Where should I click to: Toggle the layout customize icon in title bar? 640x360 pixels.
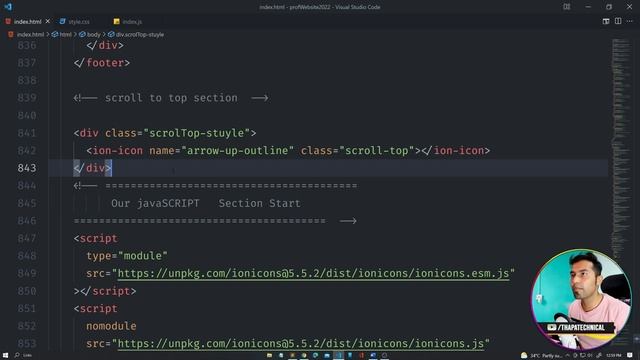pos(567,7)
